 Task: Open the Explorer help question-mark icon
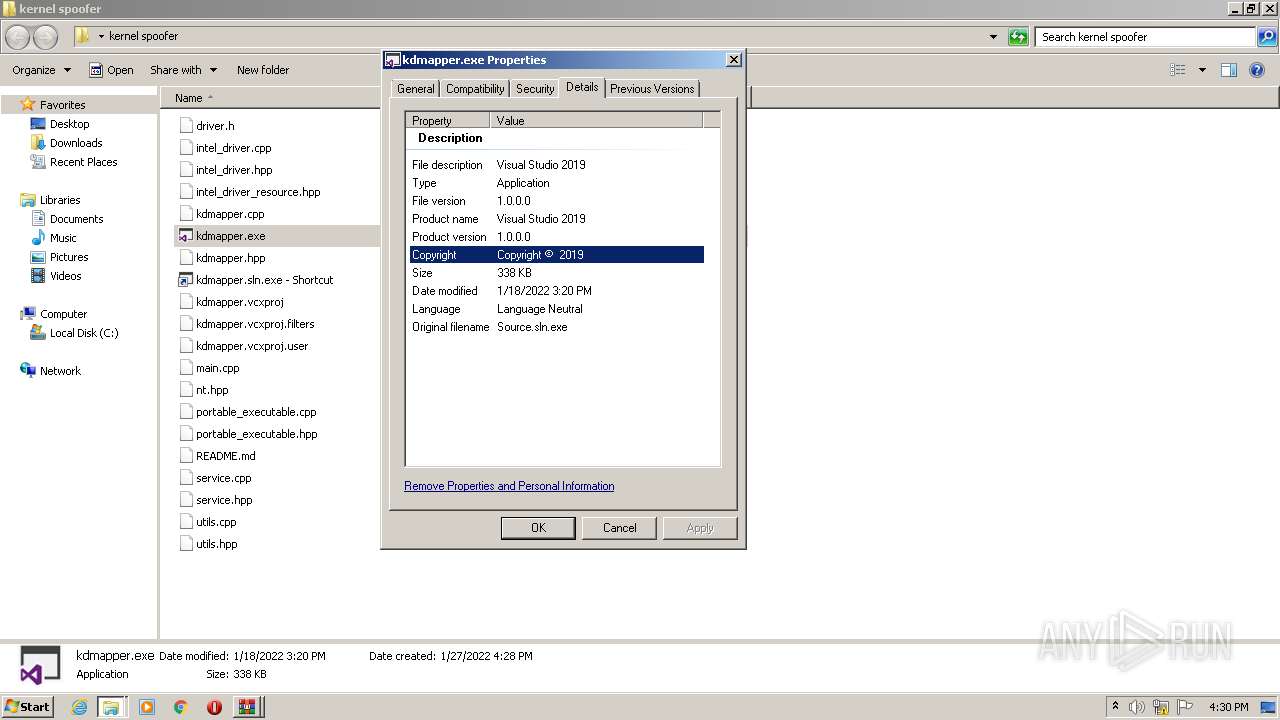pos(1257,70)
